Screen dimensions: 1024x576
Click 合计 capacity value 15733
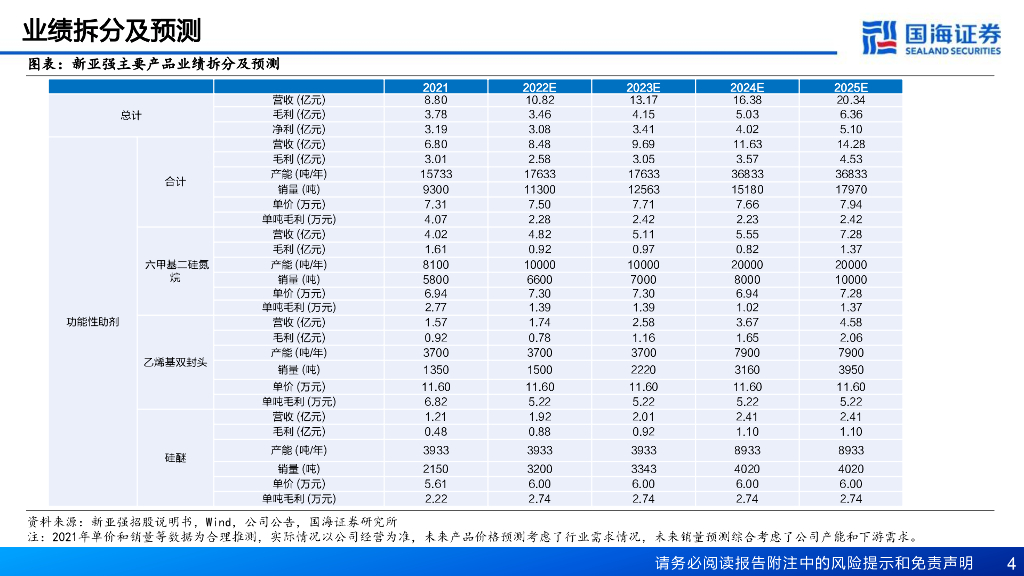436,174
